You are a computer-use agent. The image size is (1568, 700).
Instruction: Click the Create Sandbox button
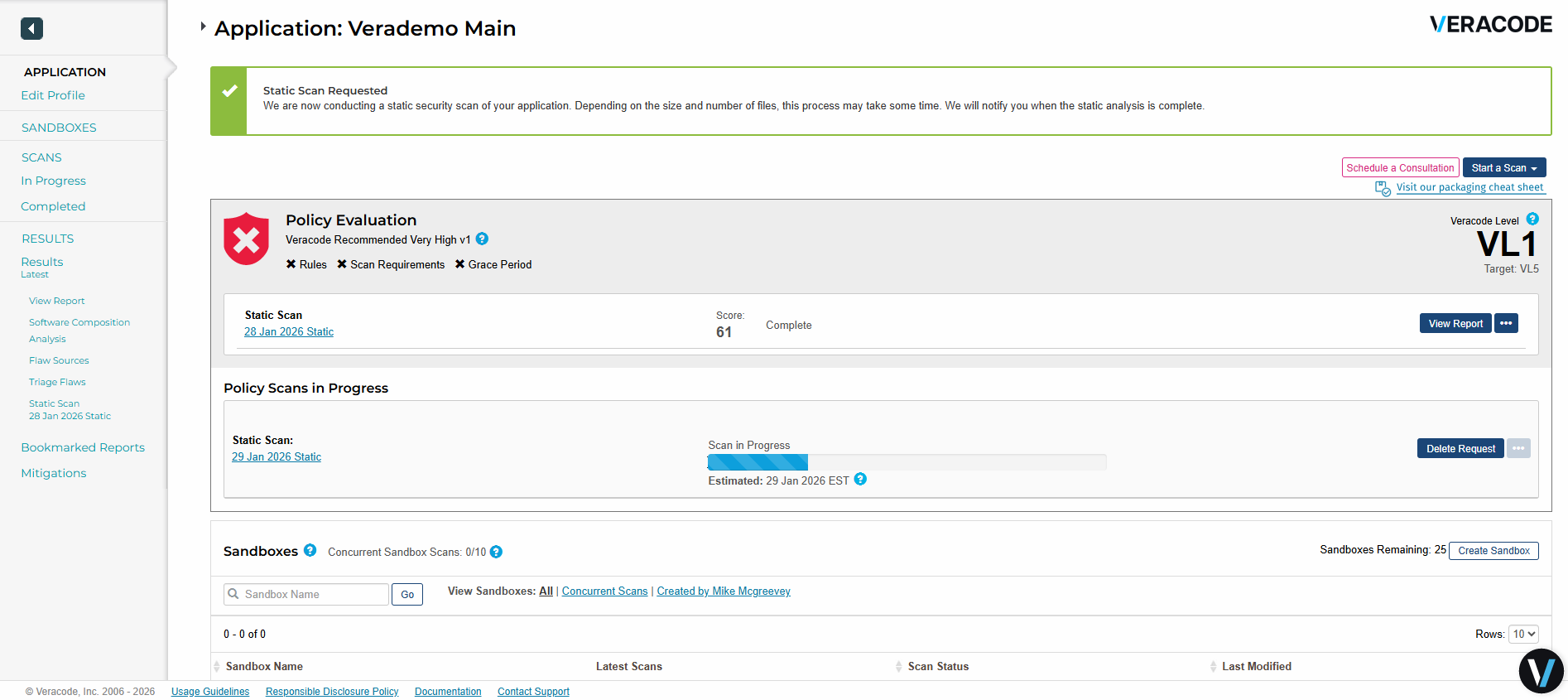point(1493,551)
